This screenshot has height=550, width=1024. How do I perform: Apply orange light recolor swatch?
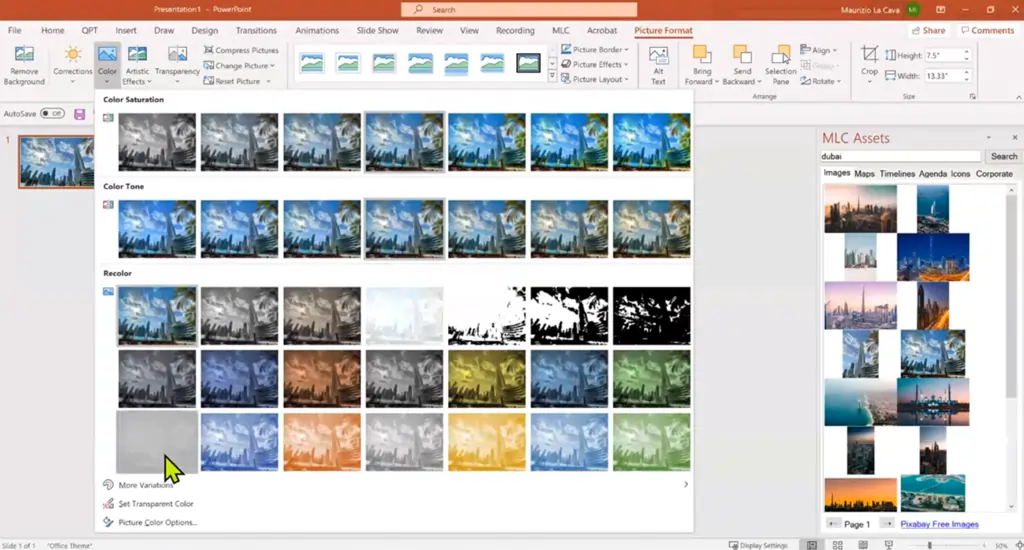322,442
